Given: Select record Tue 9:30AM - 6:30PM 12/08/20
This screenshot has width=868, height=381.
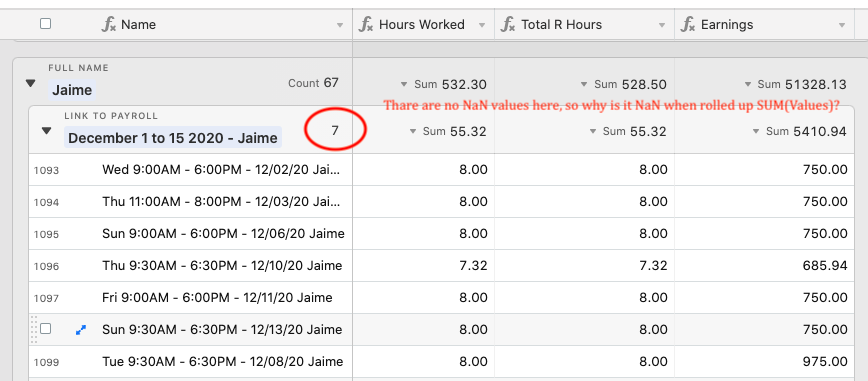Looking at the screenshot, I should tap(222, 362).
